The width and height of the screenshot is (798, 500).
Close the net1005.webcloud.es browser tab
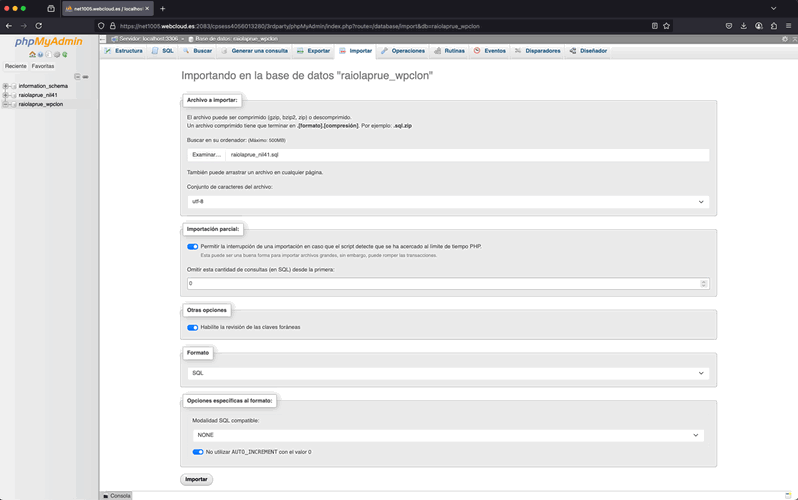pyautogui.click(x=147, y=9)
